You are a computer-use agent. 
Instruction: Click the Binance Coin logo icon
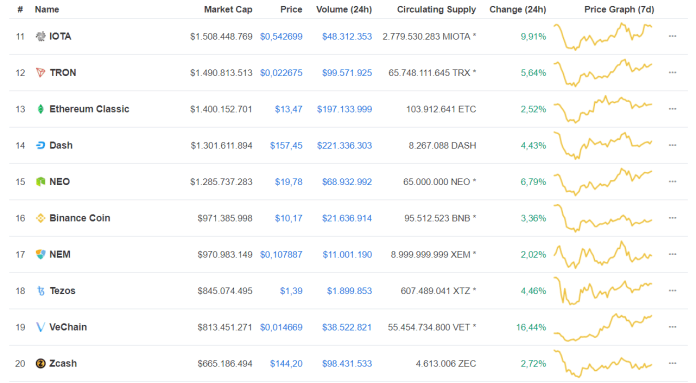click(40, 218)
